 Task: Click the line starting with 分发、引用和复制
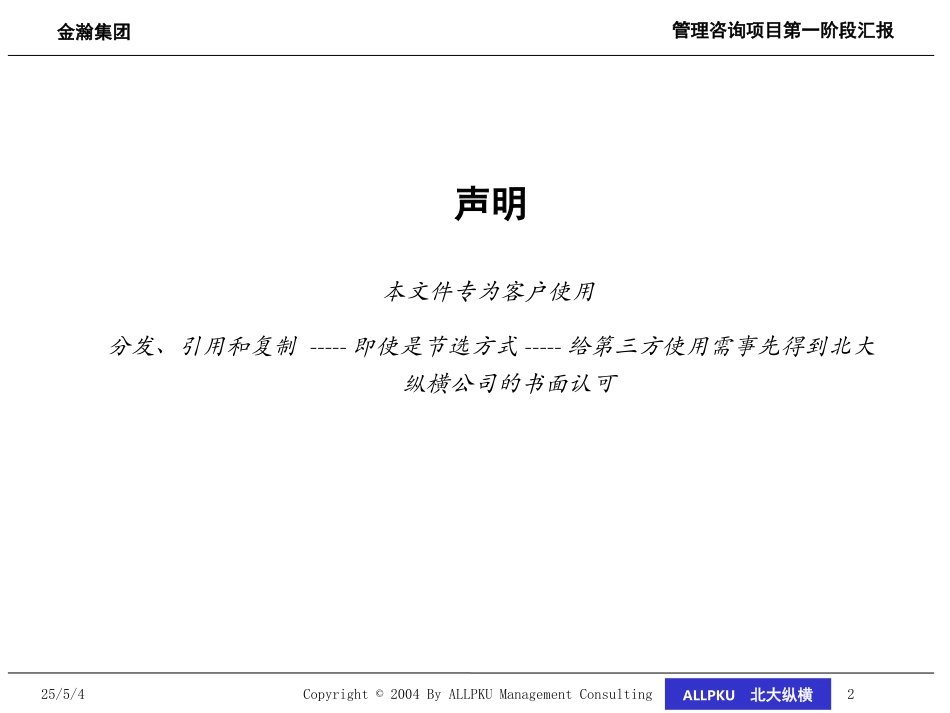(x=492, y=347)
